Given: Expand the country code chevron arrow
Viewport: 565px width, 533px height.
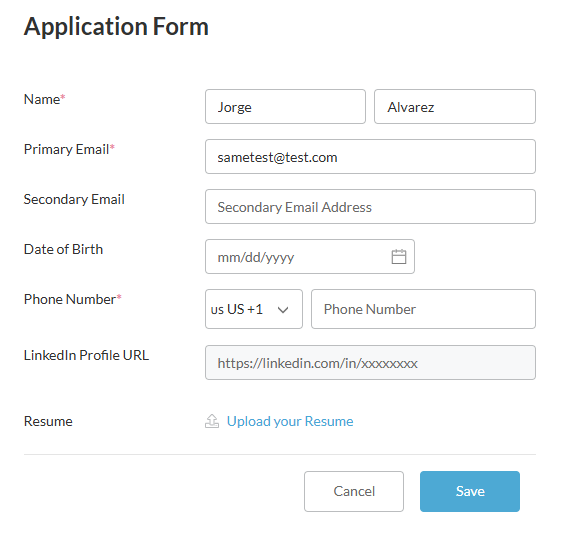Looking at the screenshot, I should click(x=283, y=310).
